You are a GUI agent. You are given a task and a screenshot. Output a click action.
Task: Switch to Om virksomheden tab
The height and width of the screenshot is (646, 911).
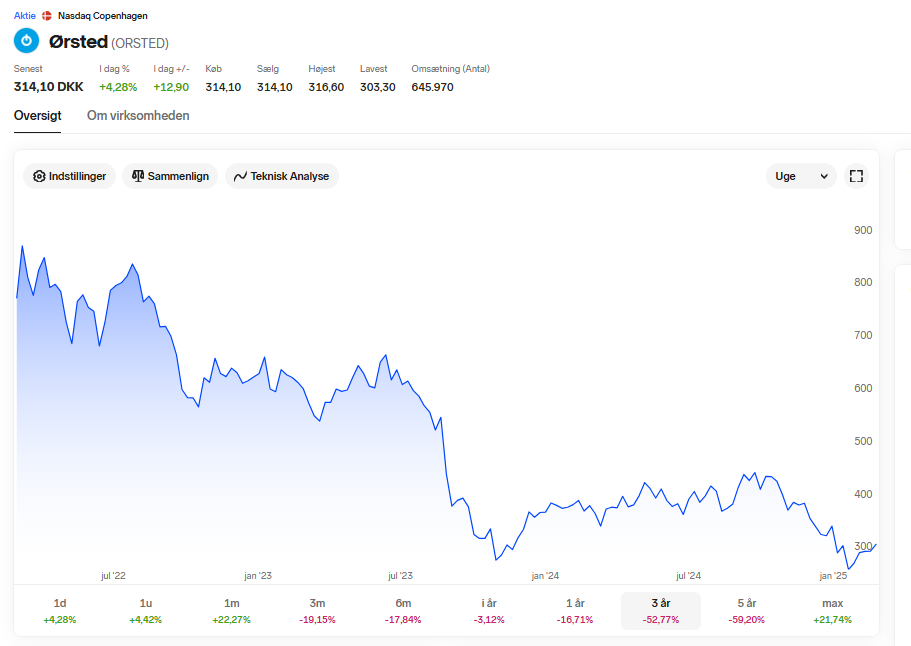pos(138,116)
